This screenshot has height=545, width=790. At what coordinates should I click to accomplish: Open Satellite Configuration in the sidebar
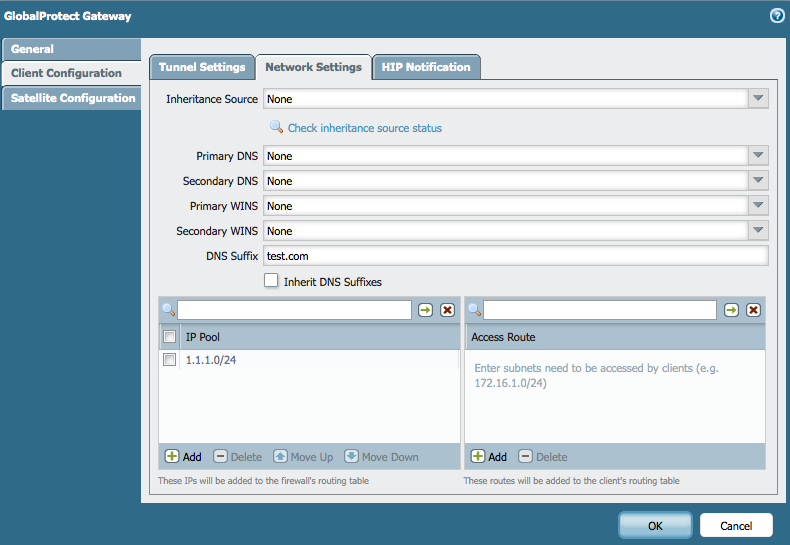pos(72,98)
